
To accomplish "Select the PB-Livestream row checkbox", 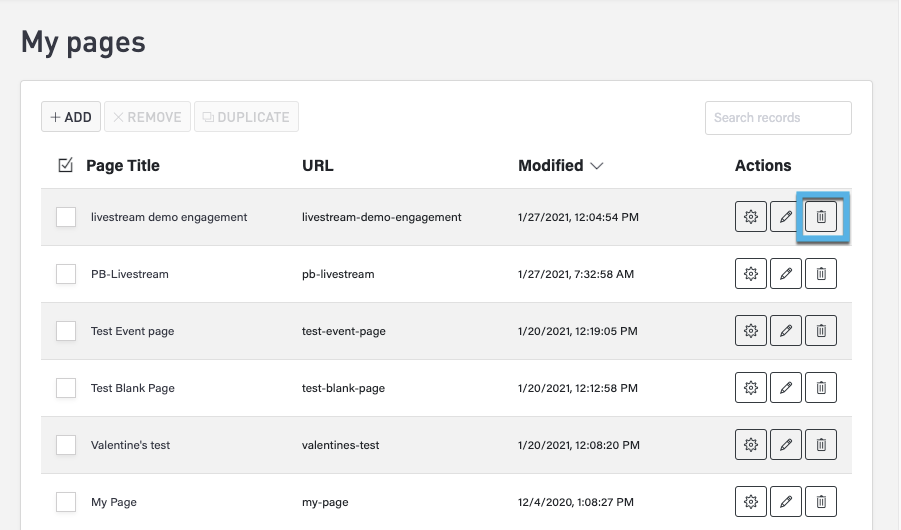I will coord(66,274).
